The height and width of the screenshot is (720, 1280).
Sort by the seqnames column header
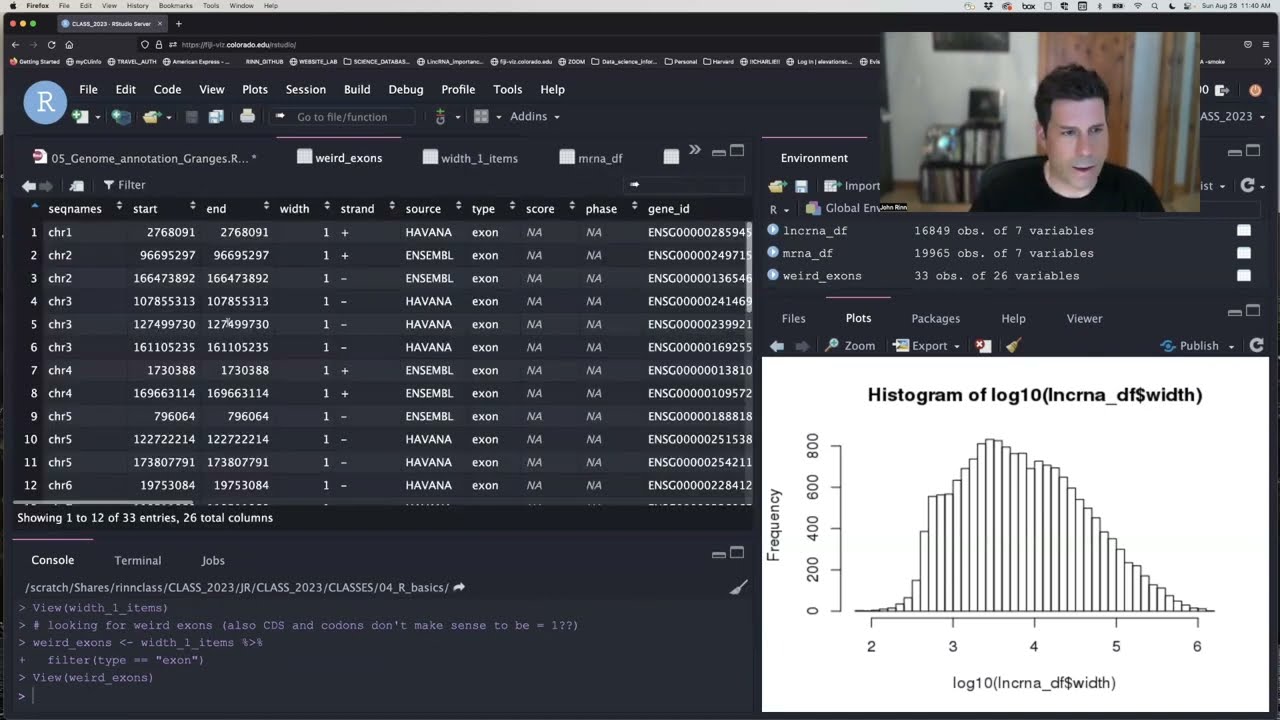point(75,209)
